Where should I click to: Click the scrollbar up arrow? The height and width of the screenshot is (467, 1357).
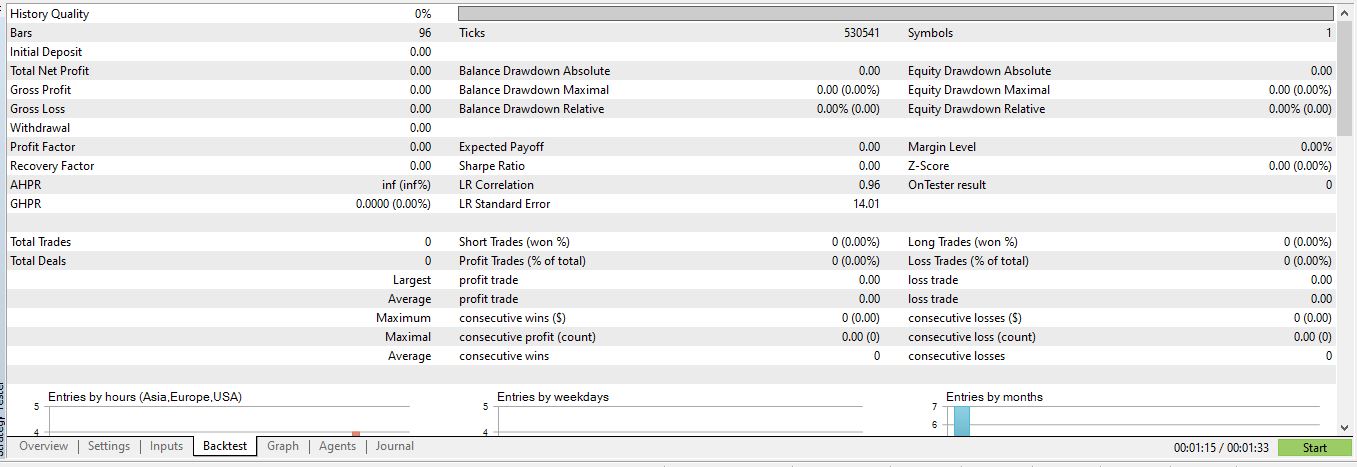[x=1346, y=12]
